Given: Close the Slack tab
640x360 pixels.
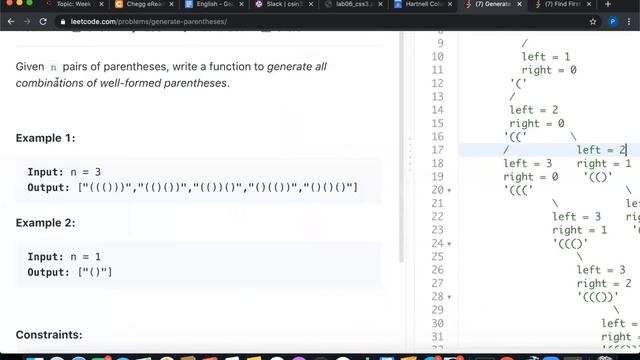Looking at the screenshot, I should tap(311, 4).
